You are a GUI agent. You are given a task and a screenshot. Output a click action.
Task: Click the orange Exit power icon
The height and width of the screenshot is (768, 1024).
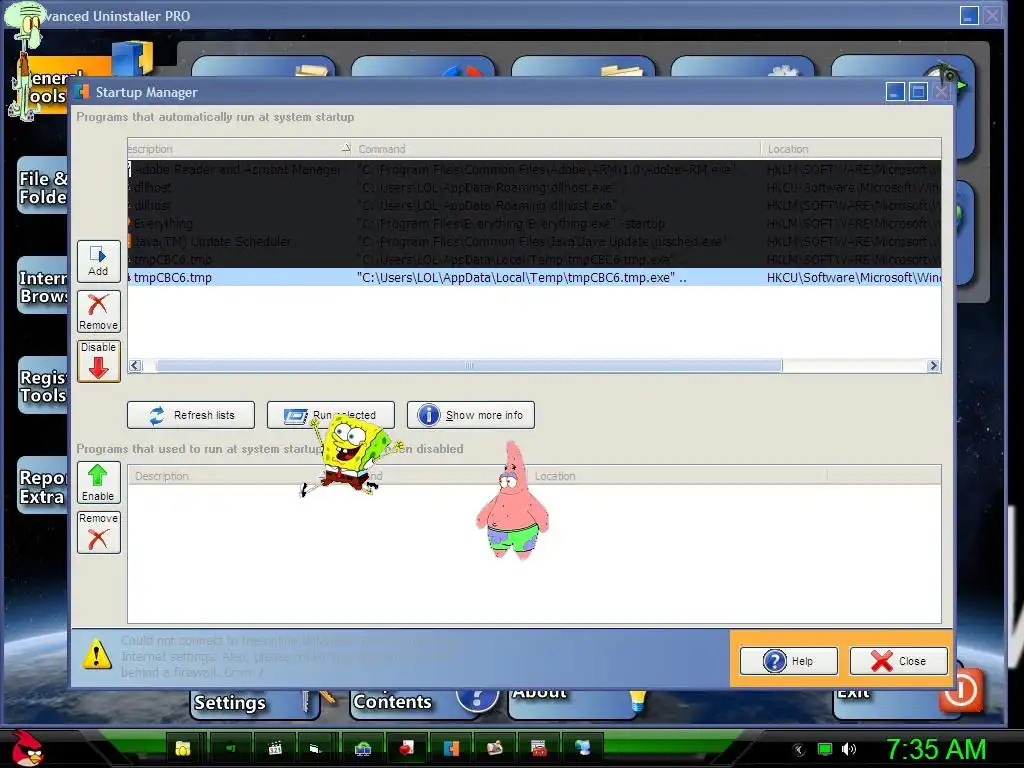961,690
